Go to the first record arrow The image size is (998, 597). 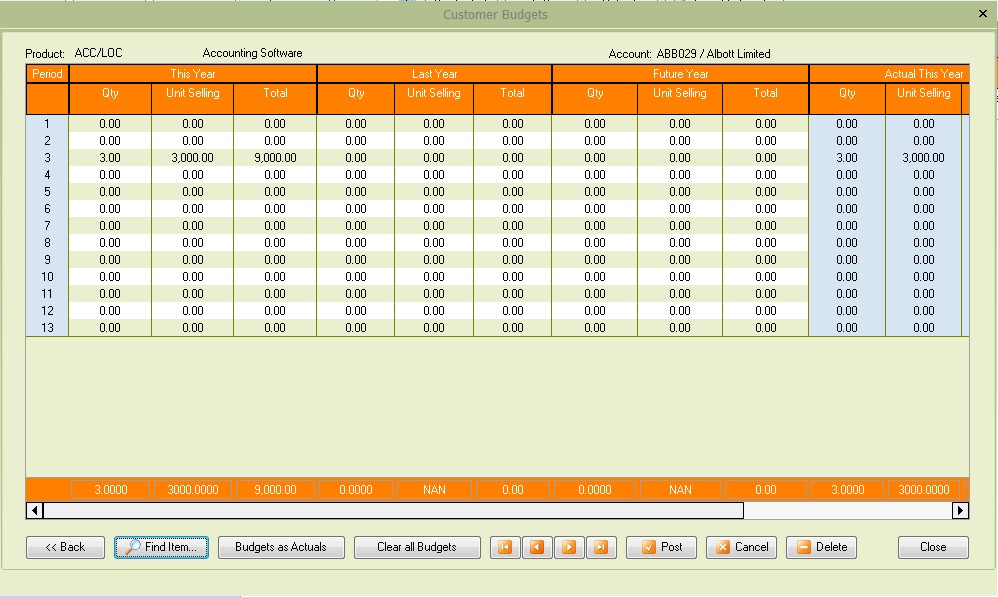505,547
